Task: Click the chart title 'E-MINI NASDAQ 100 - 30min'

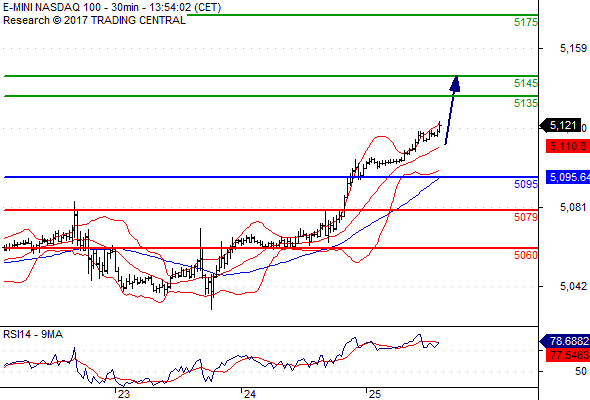Action: point(71,7)
